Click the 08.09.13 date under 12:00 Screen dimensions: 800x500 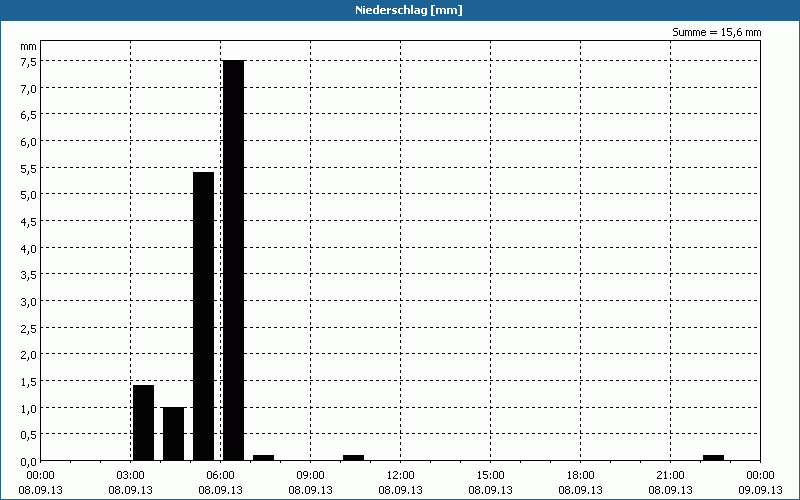(401, 490)
